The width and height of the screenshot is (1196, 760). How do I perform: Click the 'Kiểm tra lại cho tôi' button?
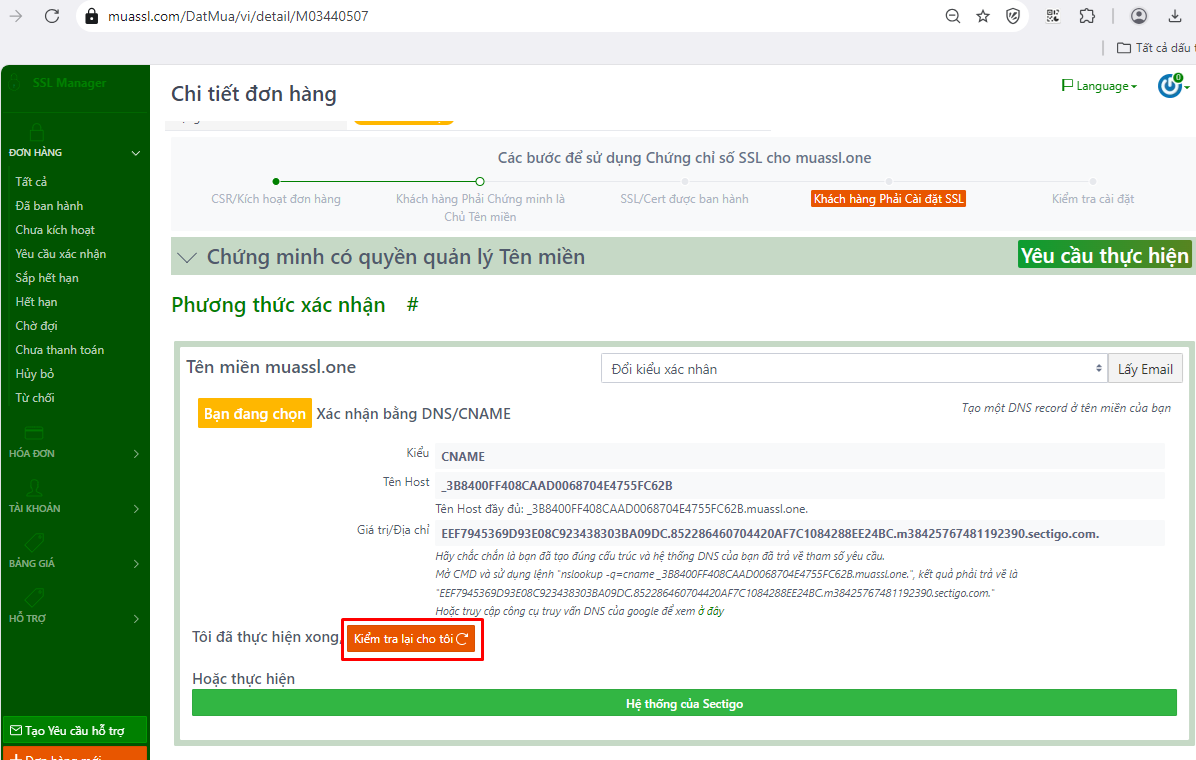coord(412,639)
